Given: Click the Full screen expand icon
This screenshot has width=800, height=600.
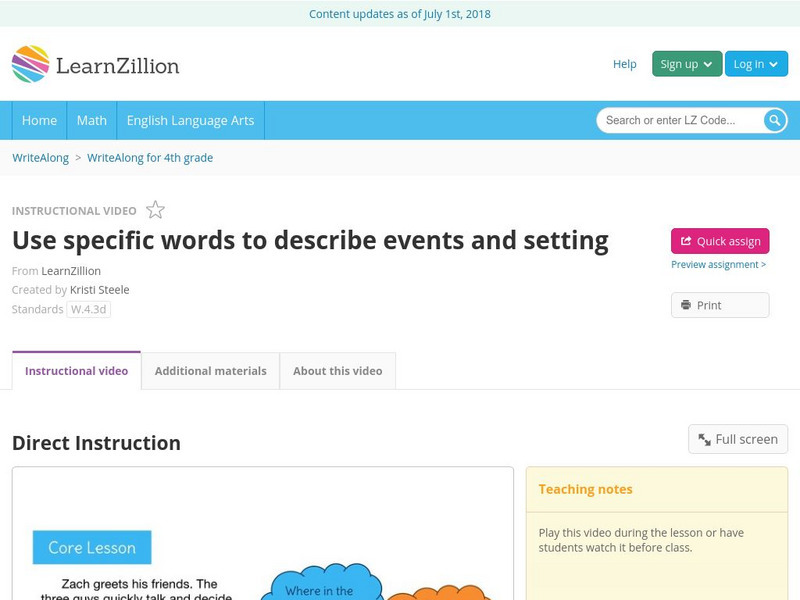Looking at the screenshot, I should [705, 439].
